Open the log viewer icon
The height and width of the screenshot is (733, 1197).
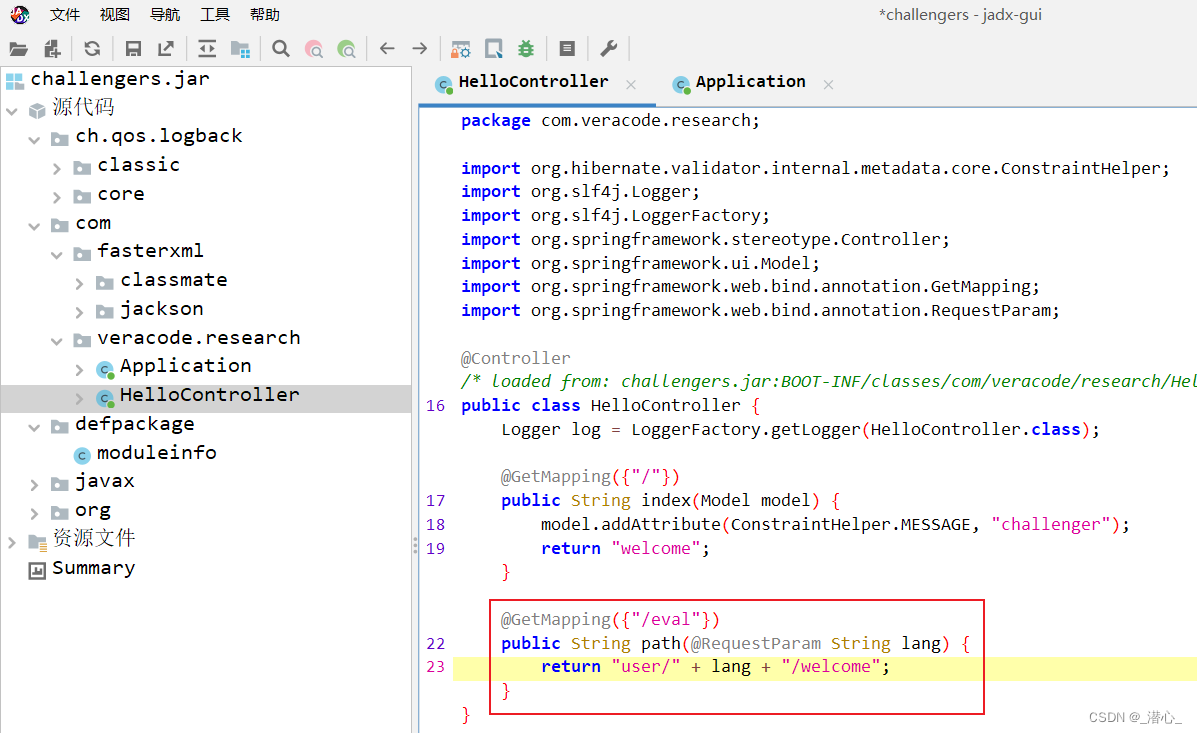567,49
